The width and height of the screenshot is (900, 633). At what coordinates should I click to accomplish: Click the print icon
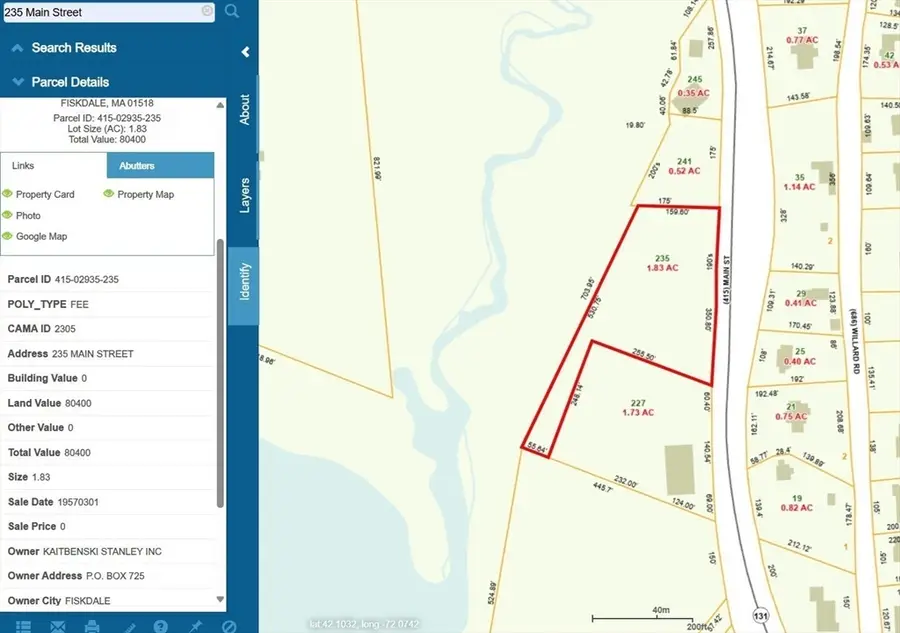92,626
